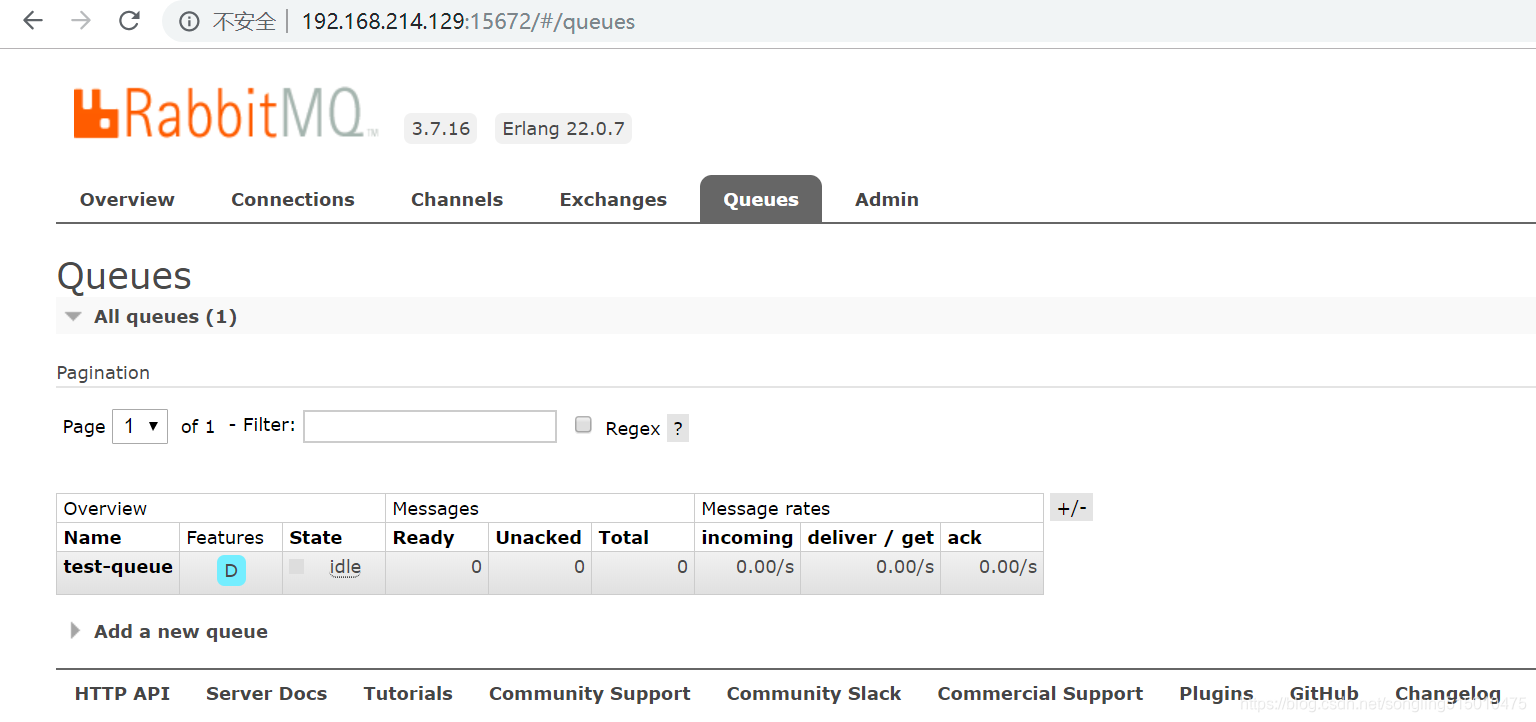This screenshot has height=722, width=1536.
Task: Open the Admin tab
Action: point(886,198)
